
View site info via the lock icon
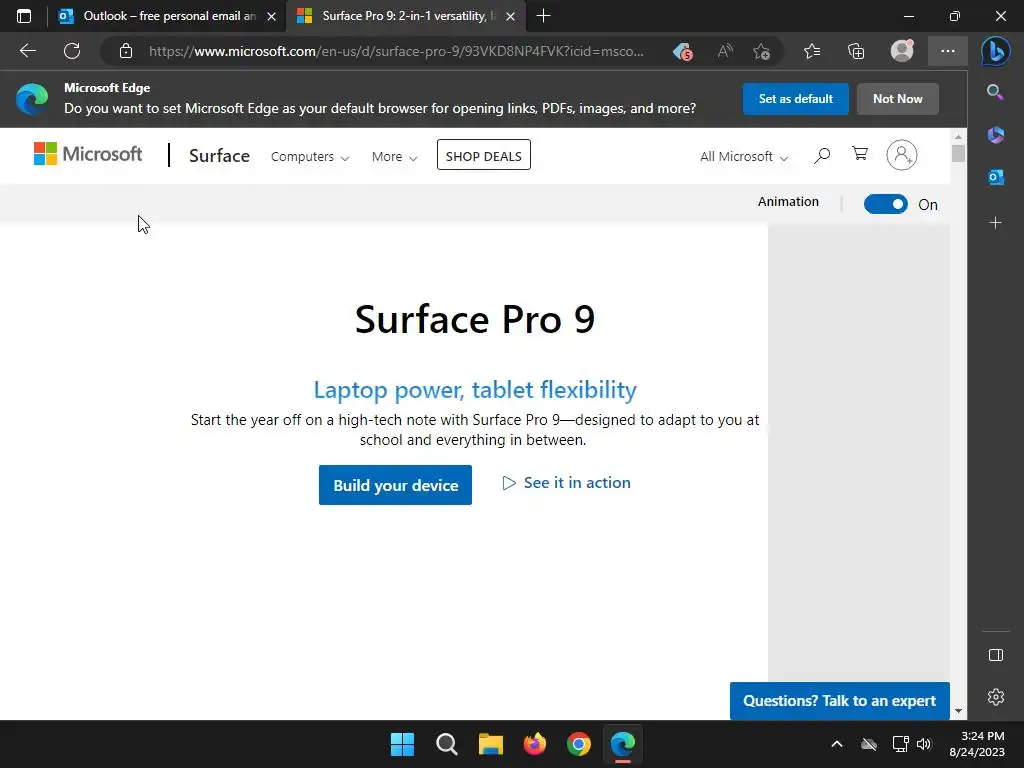[126, 51]
